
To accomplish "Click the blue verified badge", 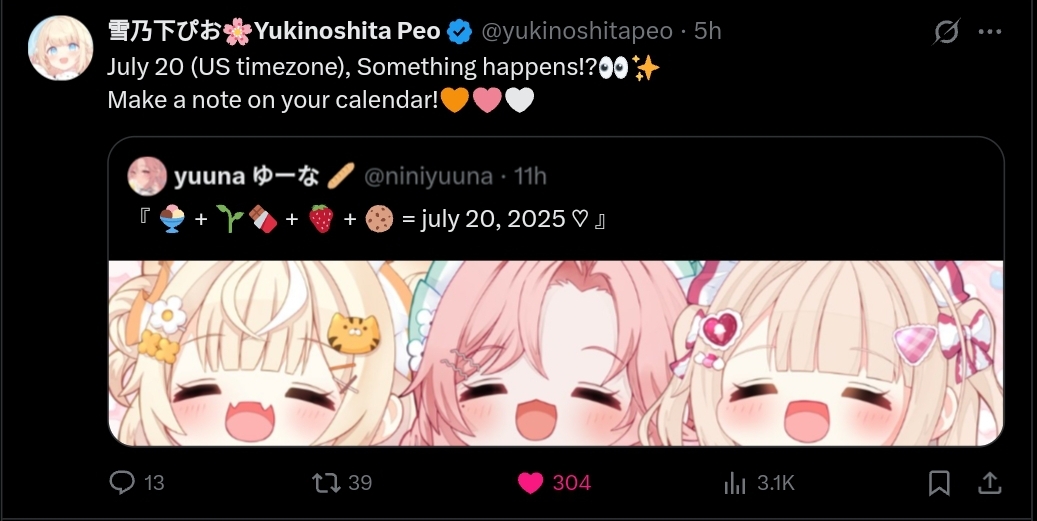I will [460, 31].
